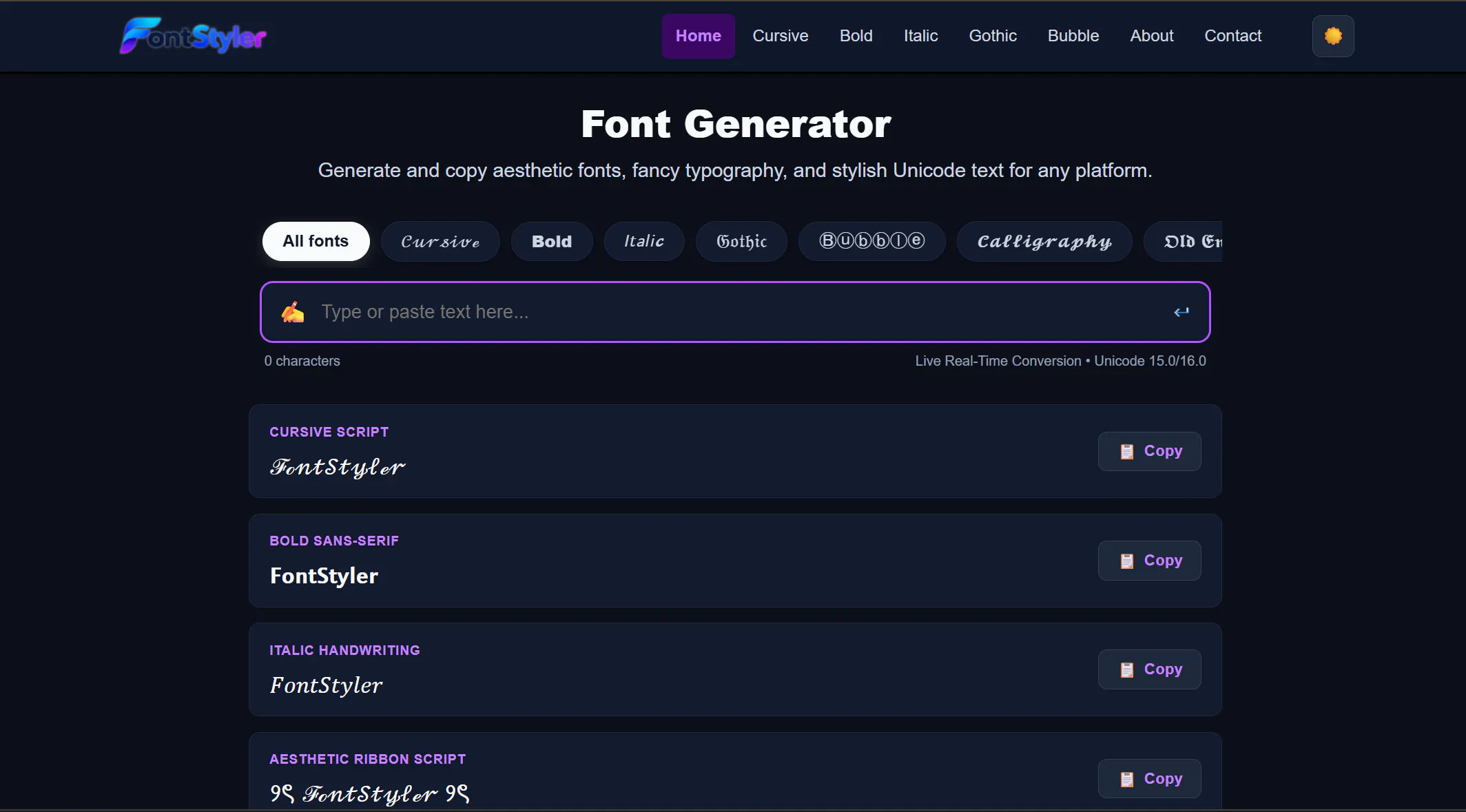Click clipboard icon in Aesthetic Ribbon Script row

(1127, 780)
